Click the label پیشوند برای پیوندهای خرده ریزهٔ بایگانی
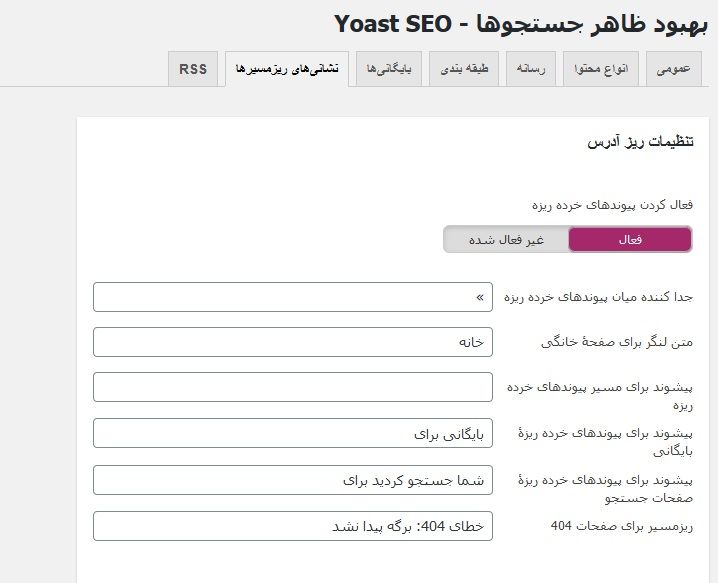Screen dimensions: 718x583 (605, 442)
